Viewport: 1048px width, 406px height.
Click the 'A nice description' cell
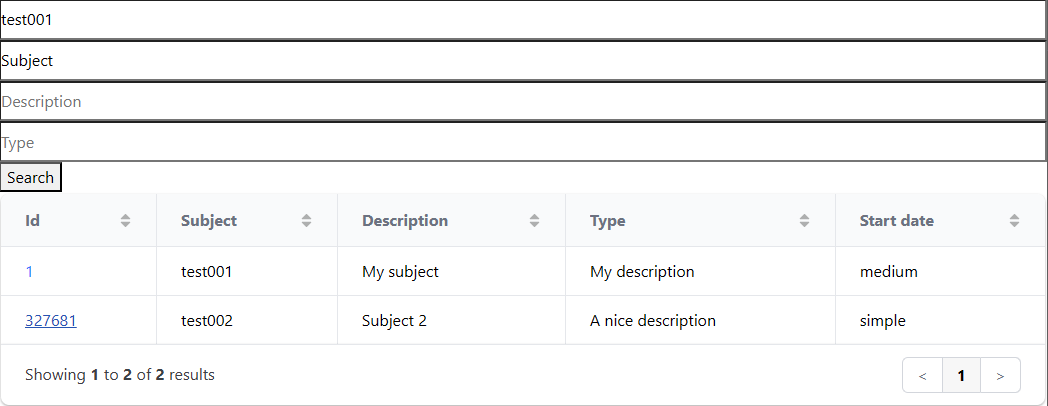[x=653, y=321]
